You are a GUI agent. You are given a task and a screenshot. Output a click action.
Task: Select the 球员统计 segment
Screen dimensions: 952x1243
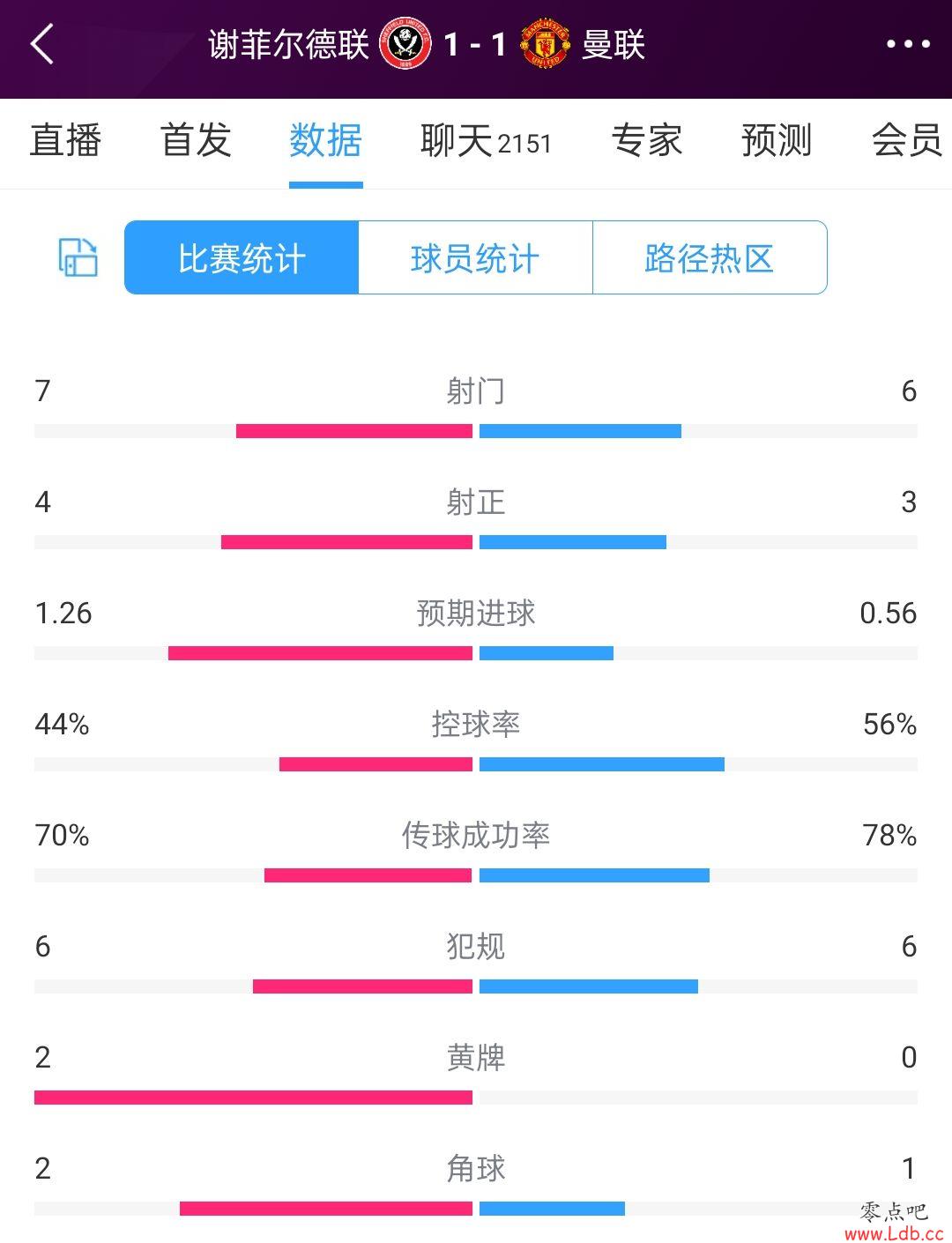(x=475, y=257)
